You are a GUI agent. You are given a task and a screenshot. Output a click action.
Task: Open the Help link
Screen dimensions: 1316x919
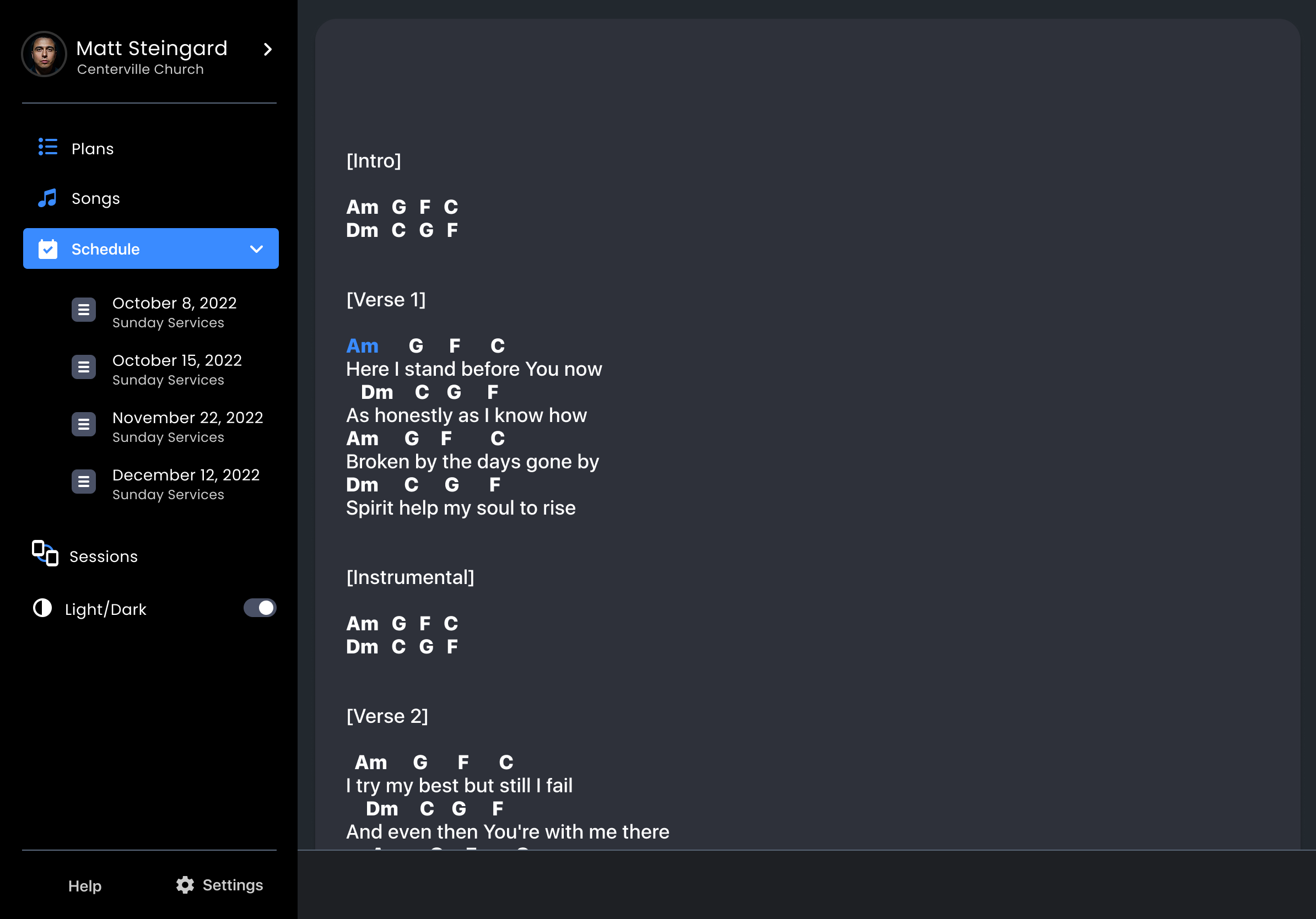coord(85,886)
